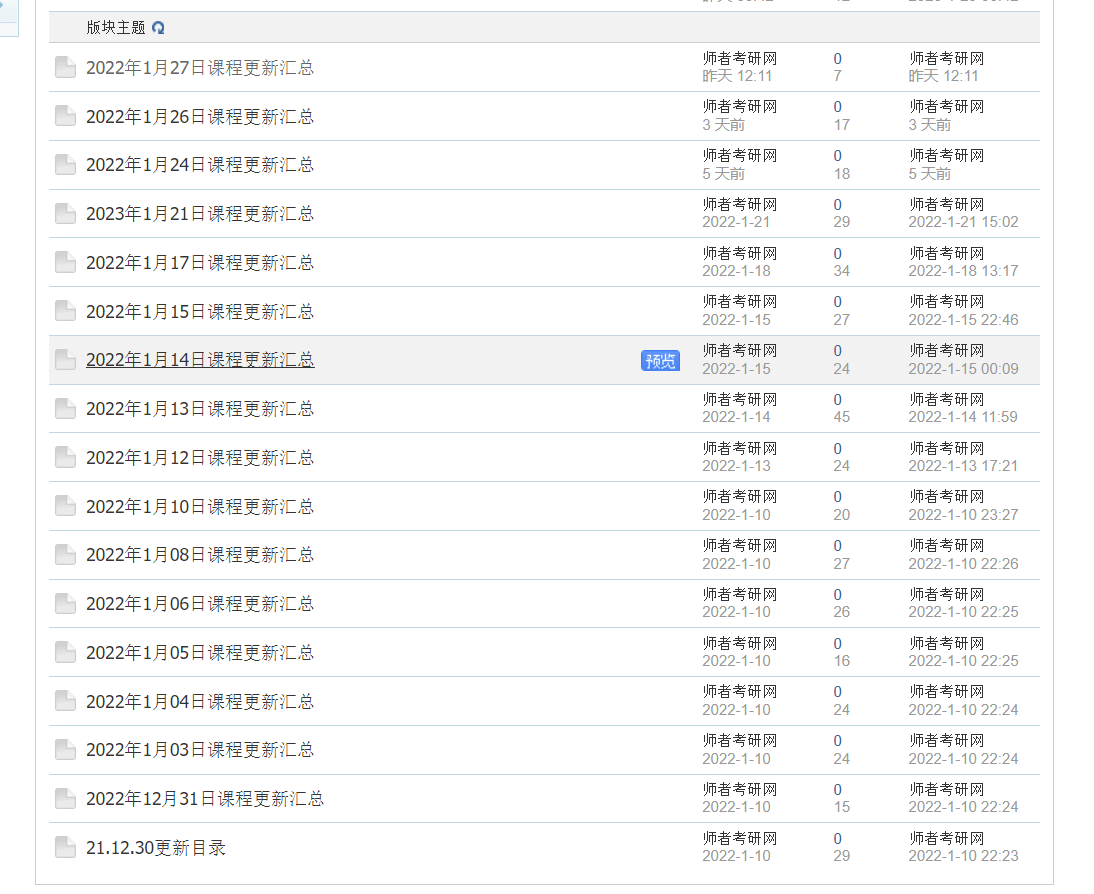Screen dimensions: 1094x894
Task: Click last-post time 2022-1-15 22:46
Action: pyautogui.click(x=962, y=319)
